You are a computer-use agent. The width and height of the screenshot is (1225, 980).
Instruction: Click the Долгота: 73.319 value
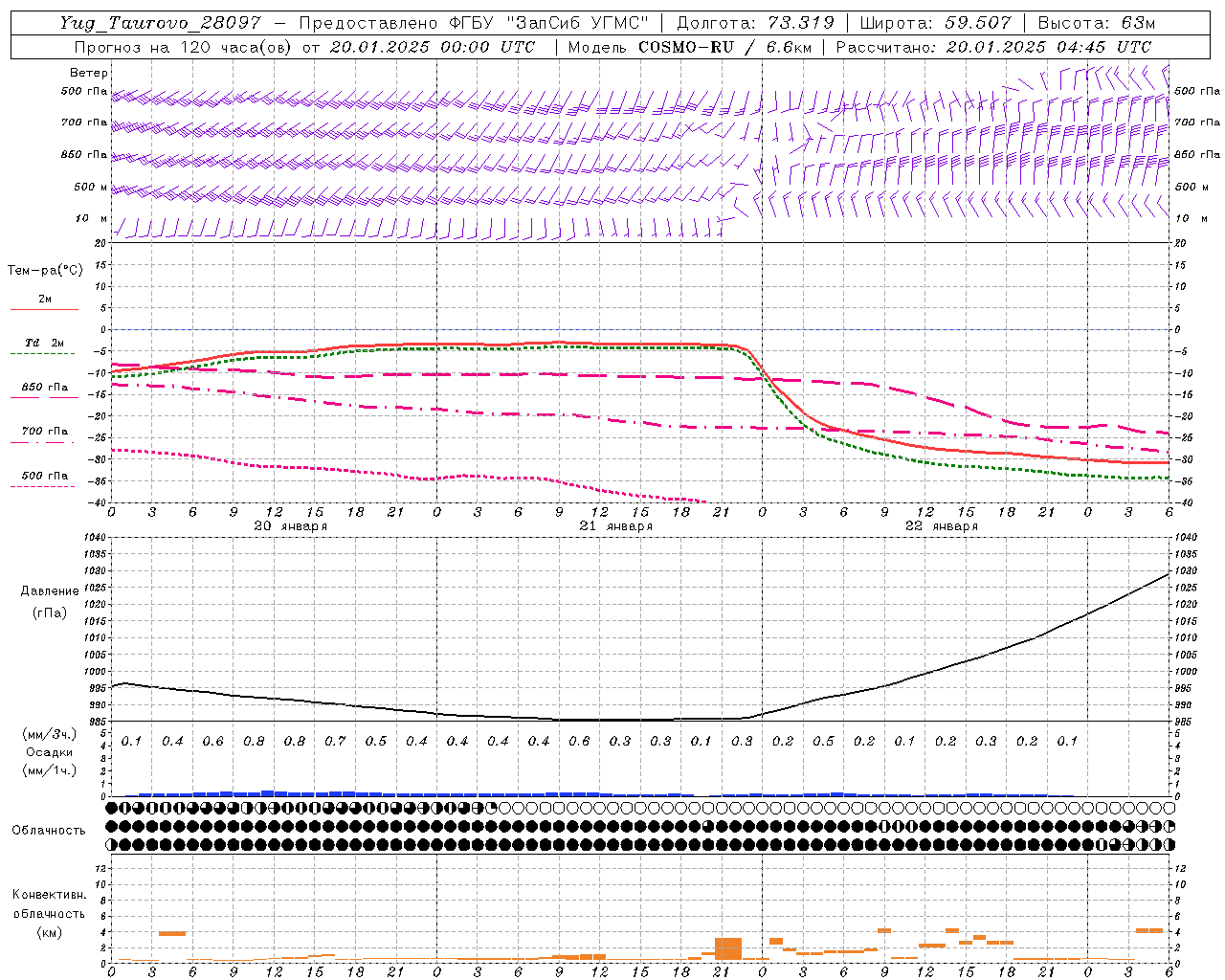click(755, 23)
